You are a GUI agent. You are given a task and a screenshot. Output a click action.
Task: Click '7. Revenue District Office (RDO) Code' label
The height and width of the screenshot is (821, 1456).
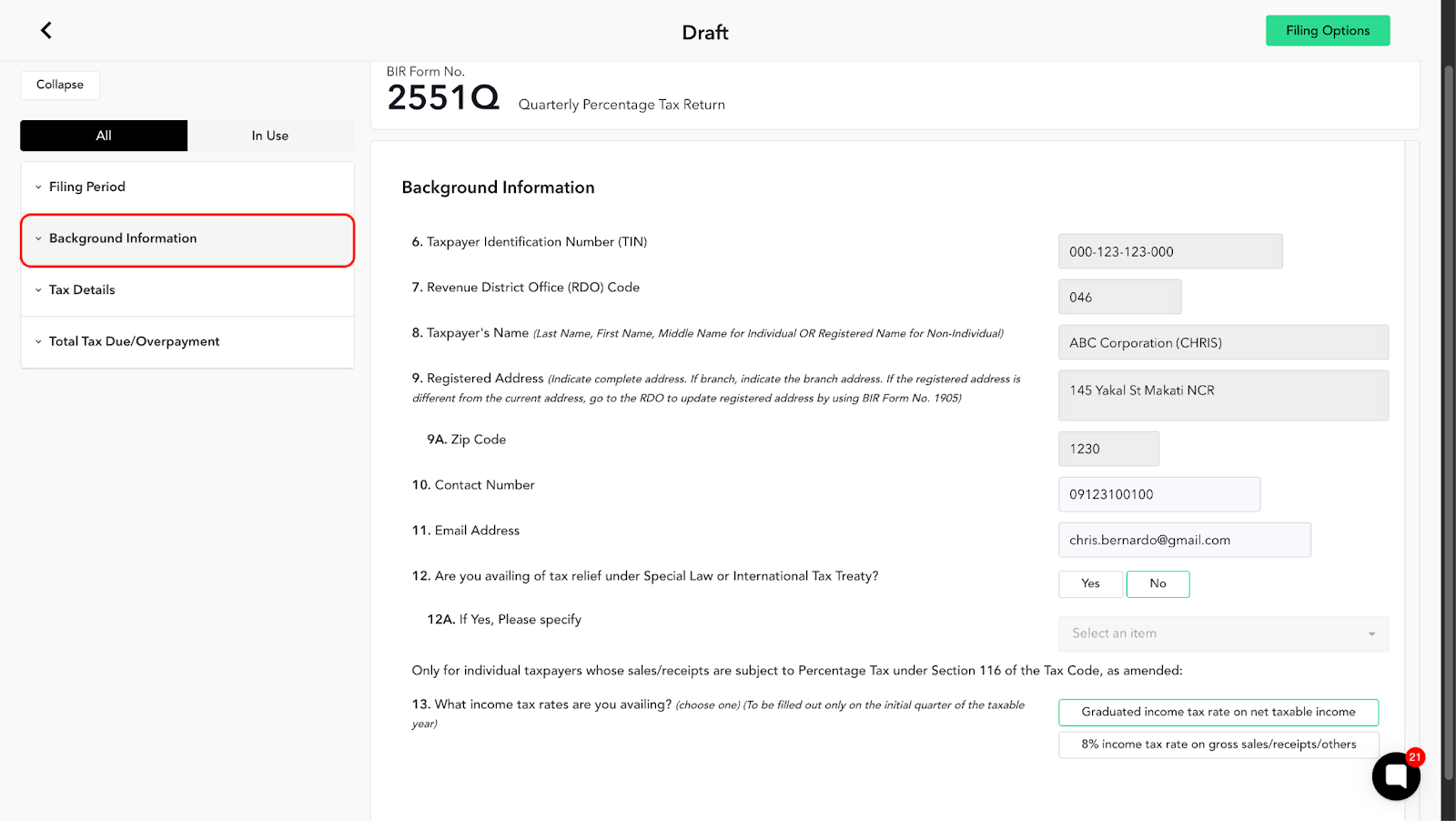coord(525,288)
